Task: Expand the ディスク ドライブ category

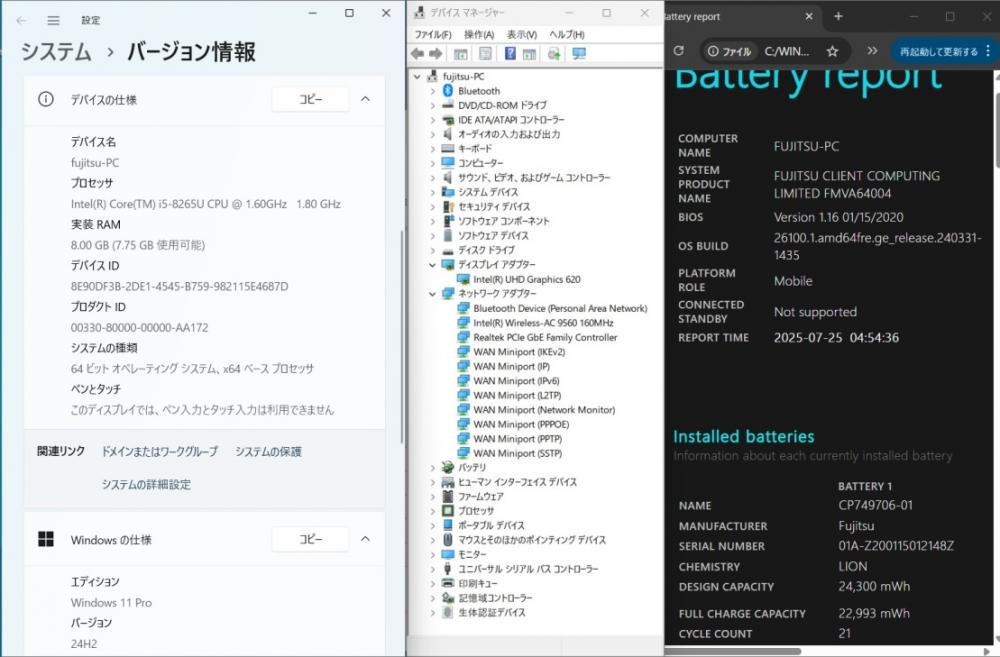Action: pyautogui.click(x=432, y=250)
